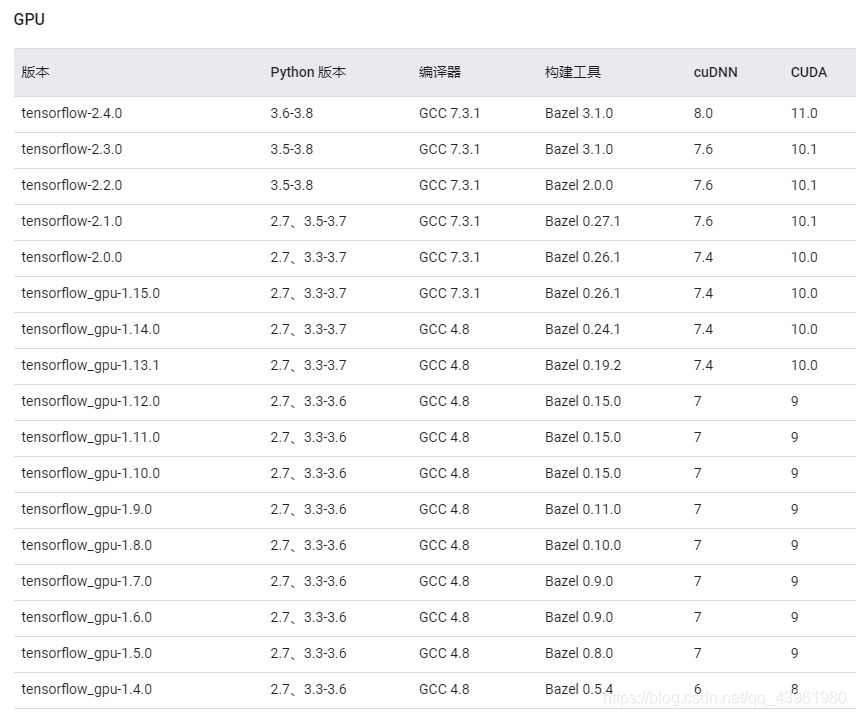The width and height of the screenshot is (856, 716).
Task: Click CUDA "9" in tensorflow_gpu-1.9.0 row
Action: click(x=795, y=509)
